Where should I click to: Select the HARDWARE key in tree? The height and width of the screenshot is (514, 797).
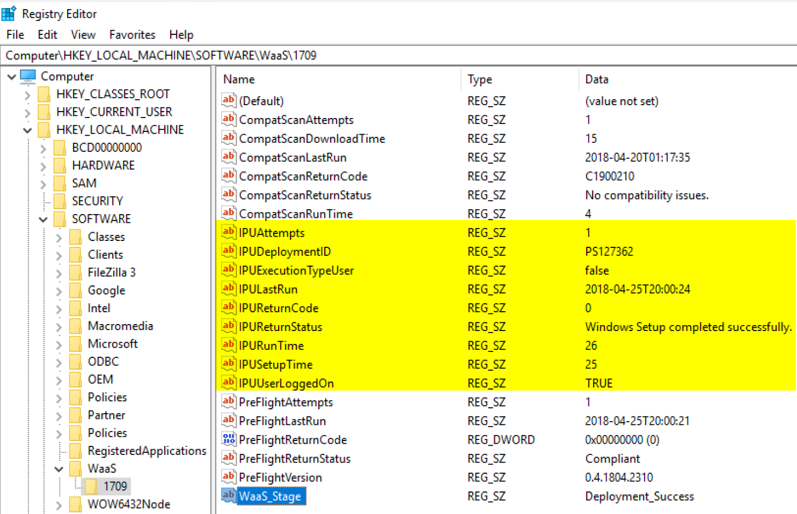pyautogui.click(x=103, y=165)
